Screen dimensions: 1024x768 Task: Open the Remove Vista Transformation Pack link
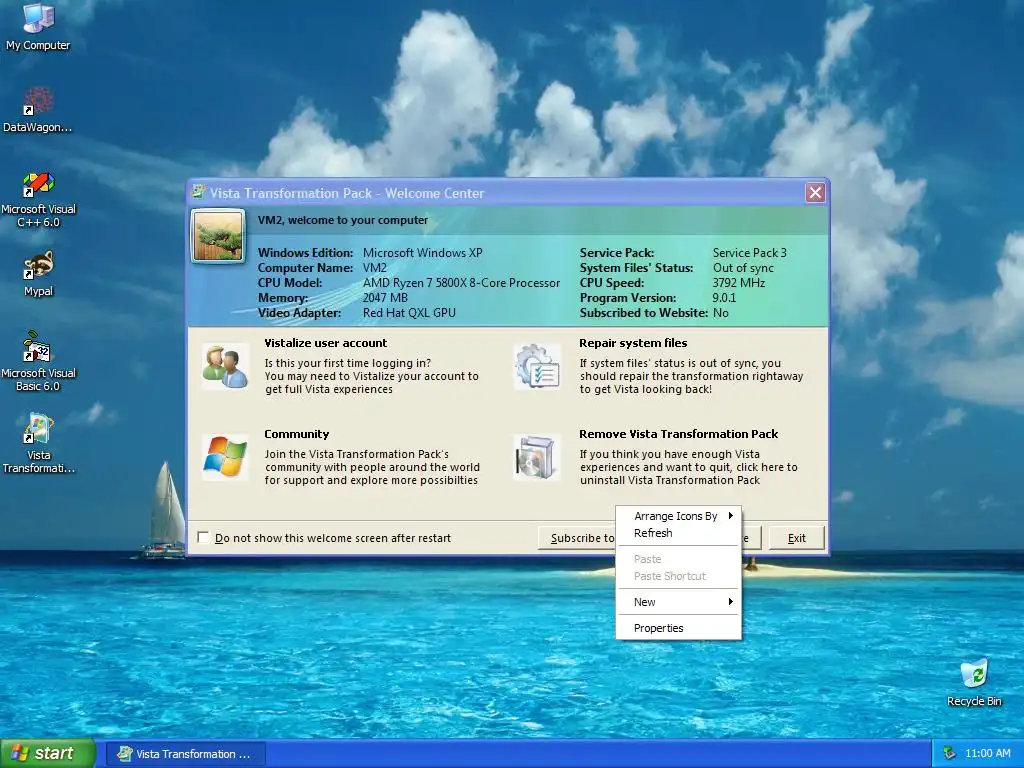(x=679, y=434)
